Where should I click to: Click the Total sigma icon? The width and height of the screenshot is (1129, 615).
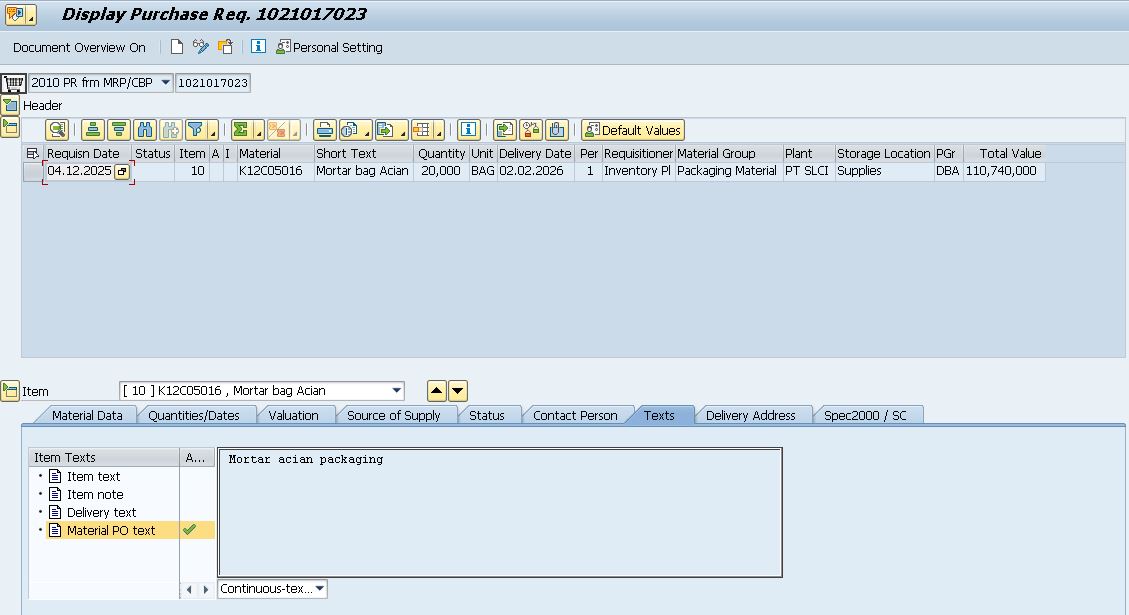[x=240, y=130]
